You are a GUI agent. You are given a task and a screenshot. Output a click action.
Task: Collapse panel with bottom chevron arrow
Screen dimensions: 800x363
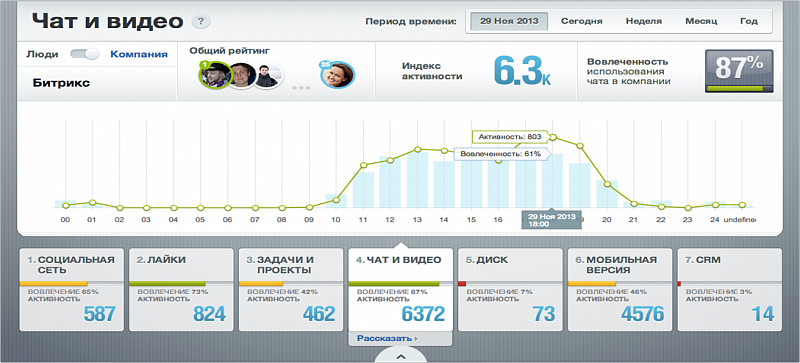point(401,356)
